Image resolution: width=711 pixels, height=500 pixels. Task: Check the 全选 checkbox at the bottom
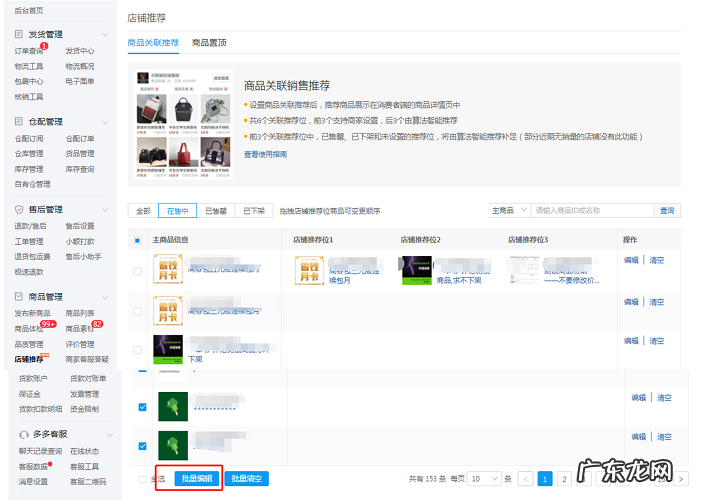pyautogui.click(x=142, y=479)
